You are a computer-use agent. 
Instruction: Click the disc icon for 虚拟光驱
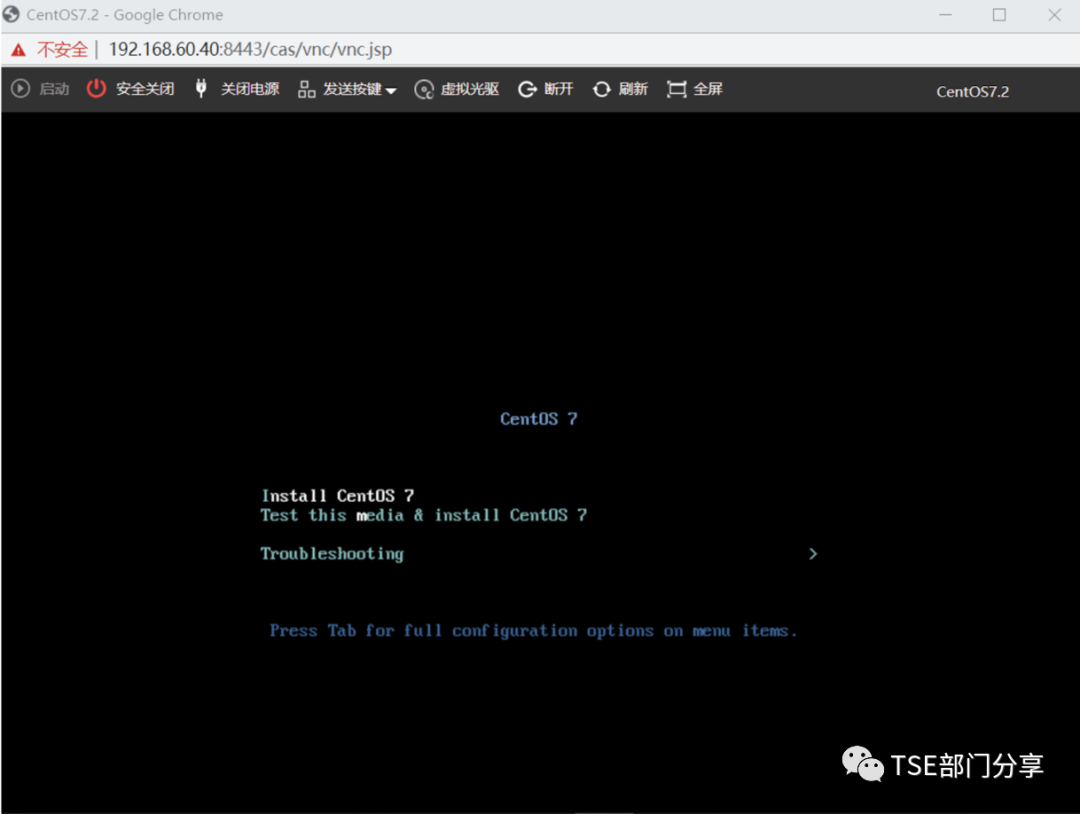tap(424, 90)
